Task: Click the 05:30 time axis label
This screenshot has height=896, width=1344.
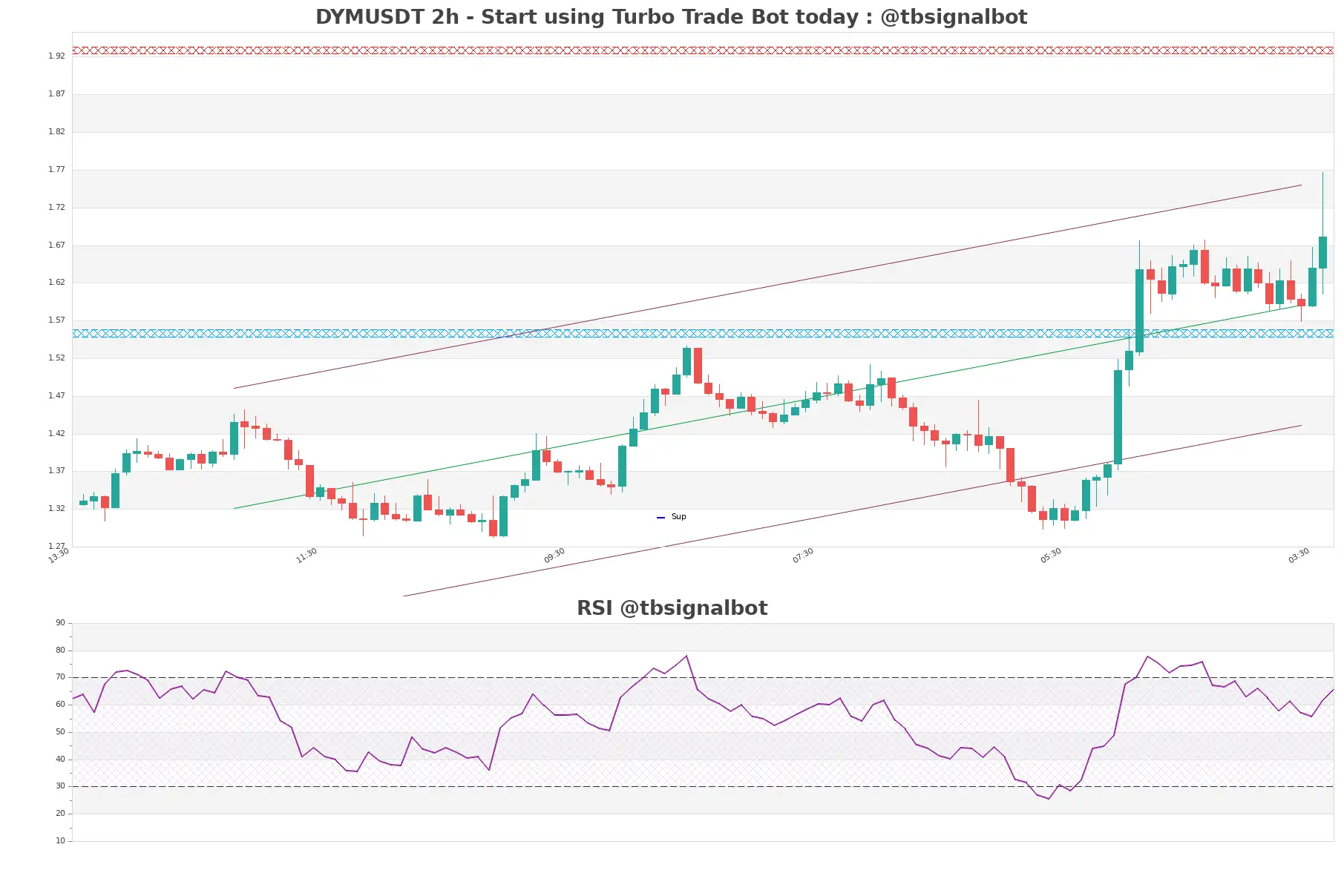Action: pyautogui.click(x=1051, y=556)
